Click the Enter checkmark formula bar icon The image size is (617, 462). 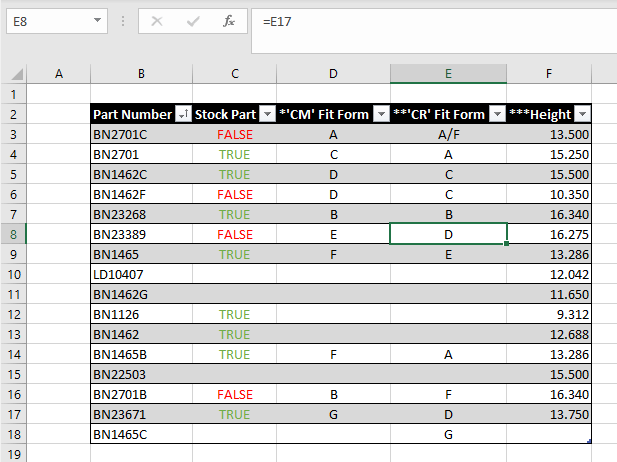[193, 21]
